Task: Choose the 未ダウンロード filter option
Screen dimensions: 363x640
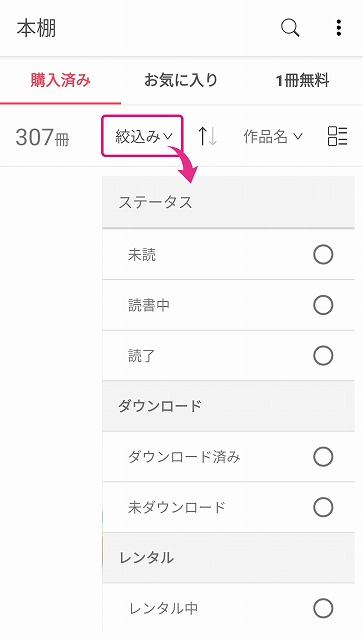Action: click(x=228, y=507)
